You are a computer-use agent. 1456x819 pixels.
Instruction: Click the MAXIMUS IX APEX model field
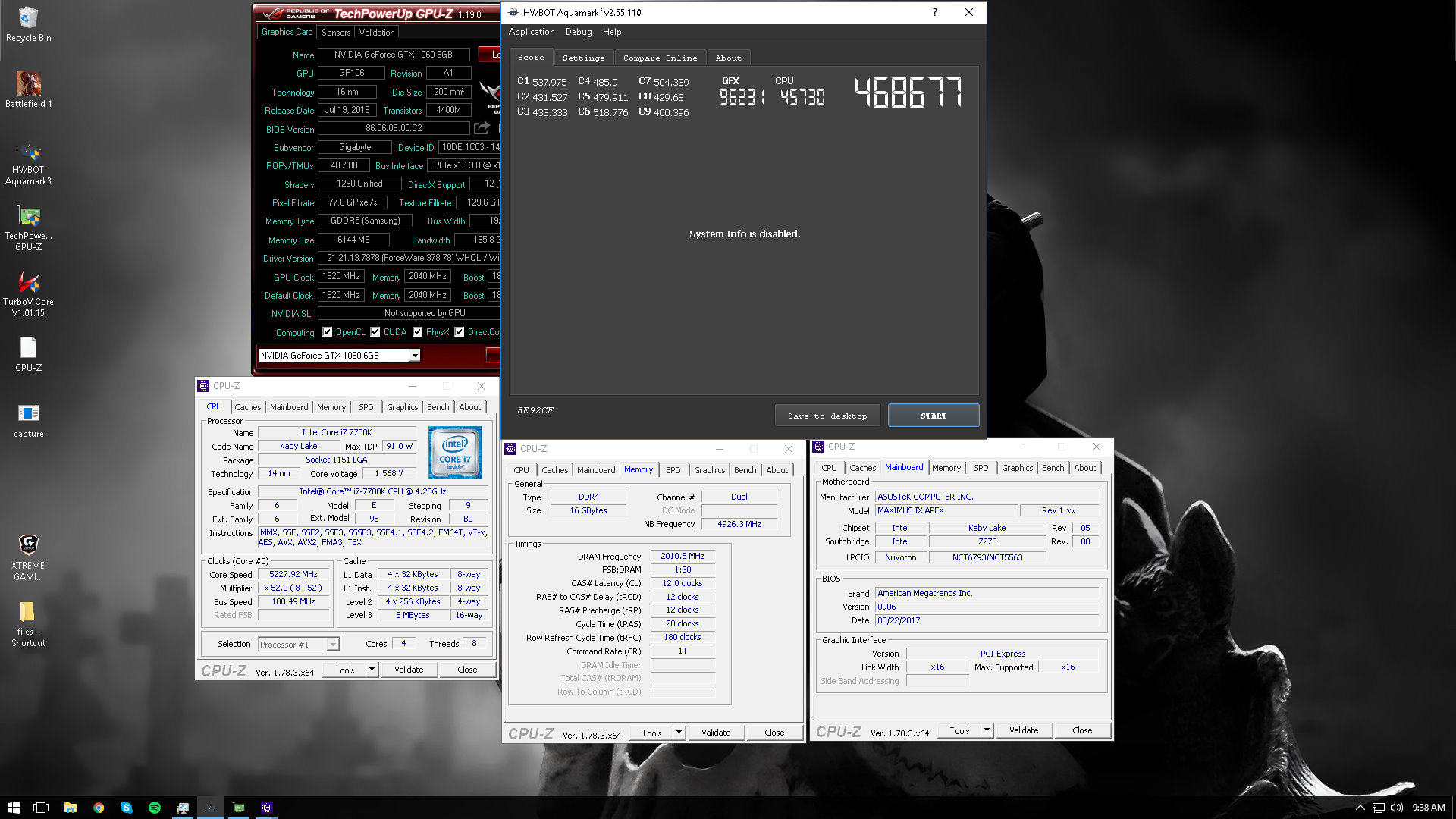coord(946,511)
